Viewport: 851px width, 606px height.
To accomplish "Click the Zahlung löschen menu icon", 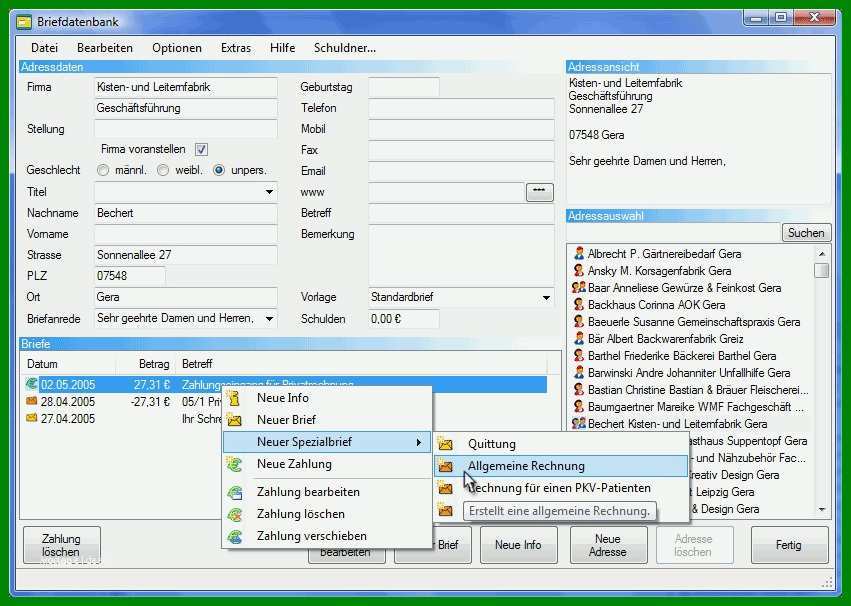I will 234,514.
